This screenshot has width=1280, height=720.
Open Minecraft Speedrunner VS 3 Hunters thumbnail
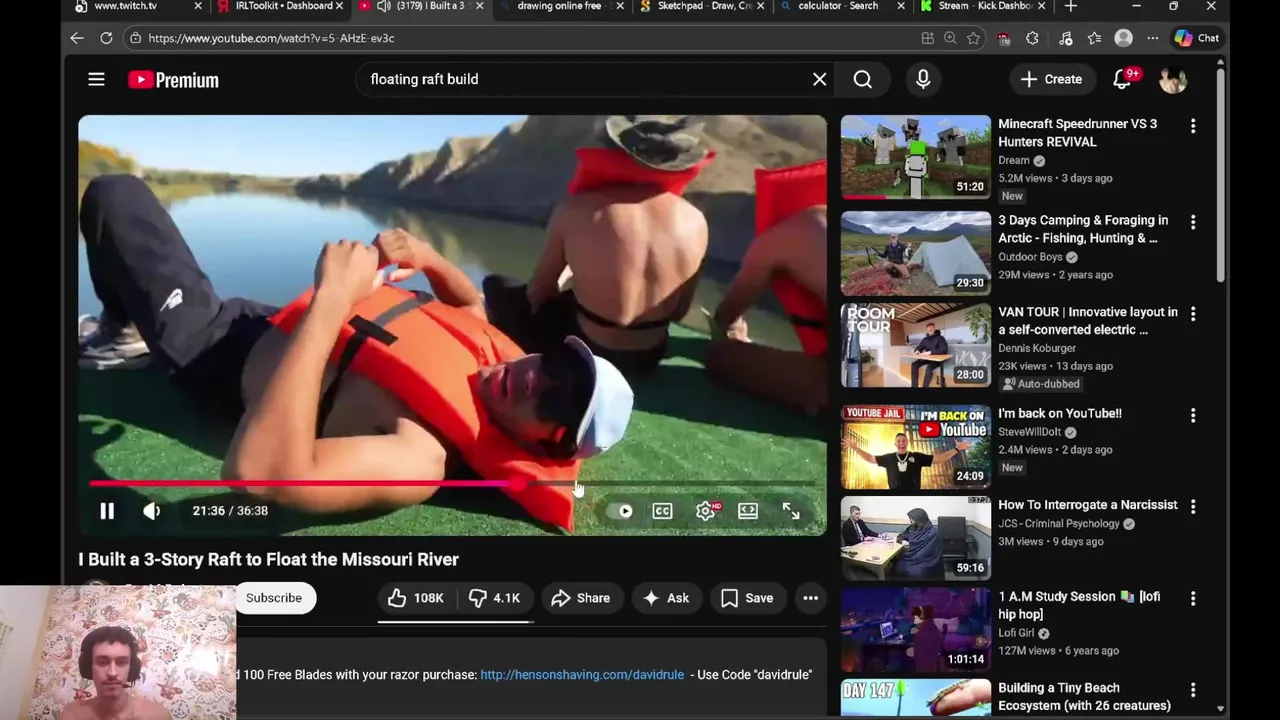point(916,157)
